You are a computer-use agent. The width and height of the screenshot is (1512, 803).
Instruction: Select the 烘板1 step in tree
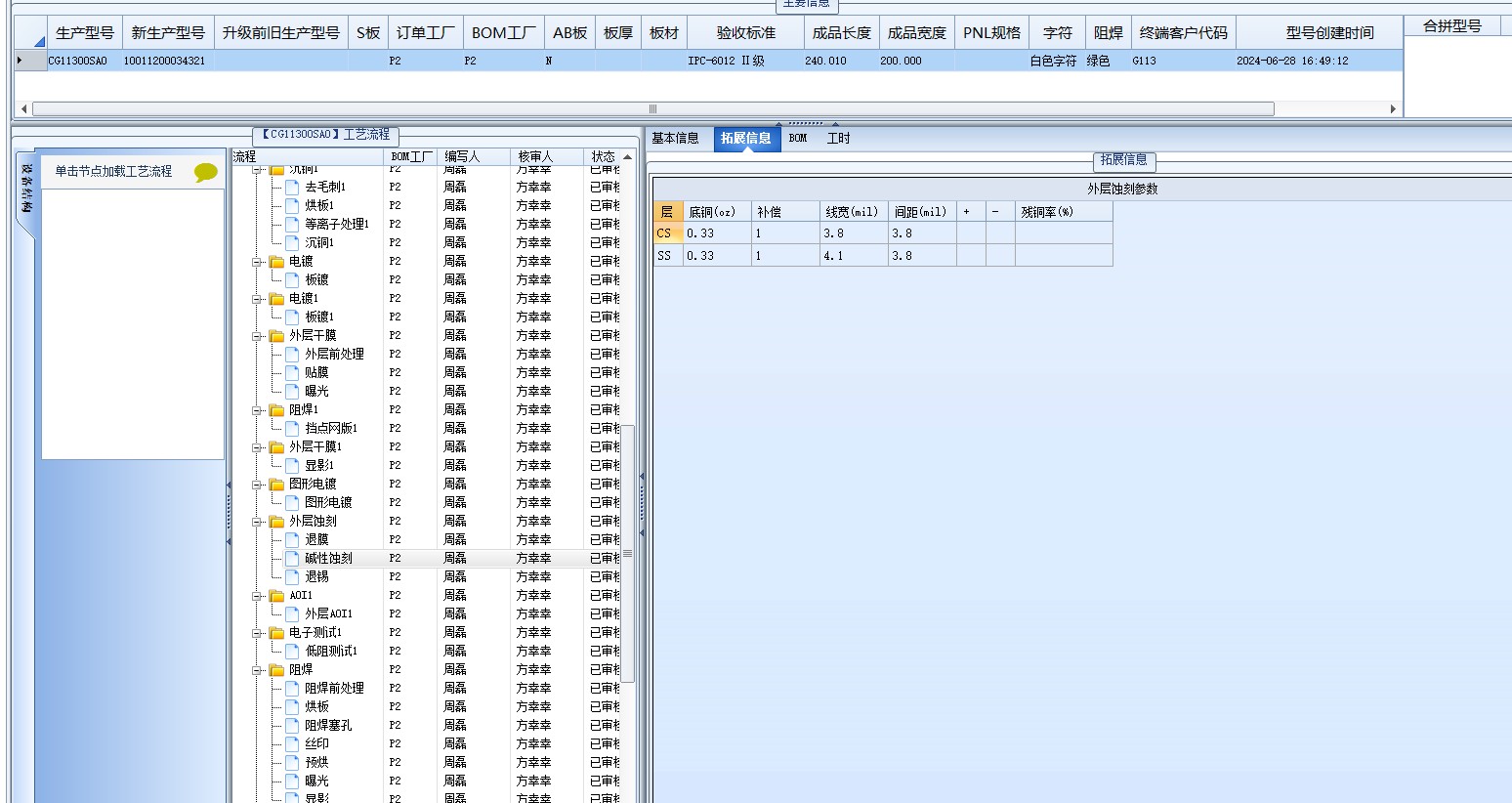click(319, 205)
